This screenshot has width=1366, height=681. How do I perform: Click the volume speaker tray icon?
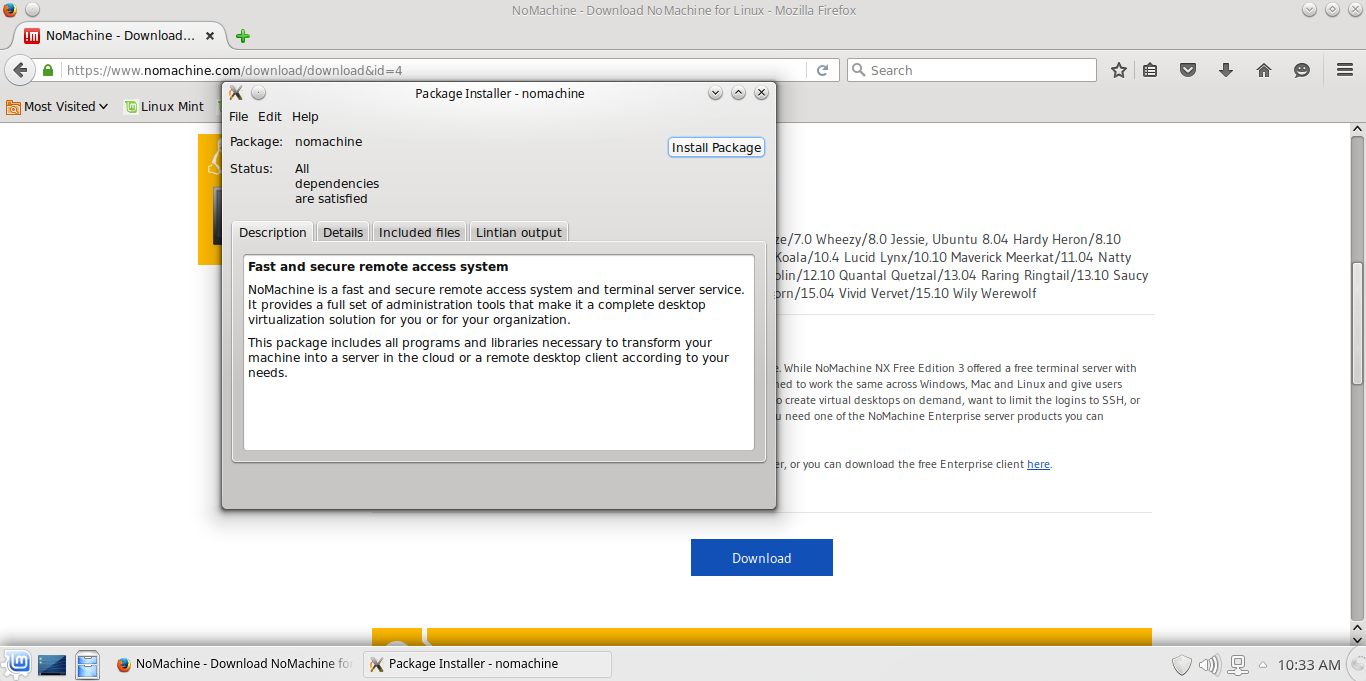coord(1210,664)
